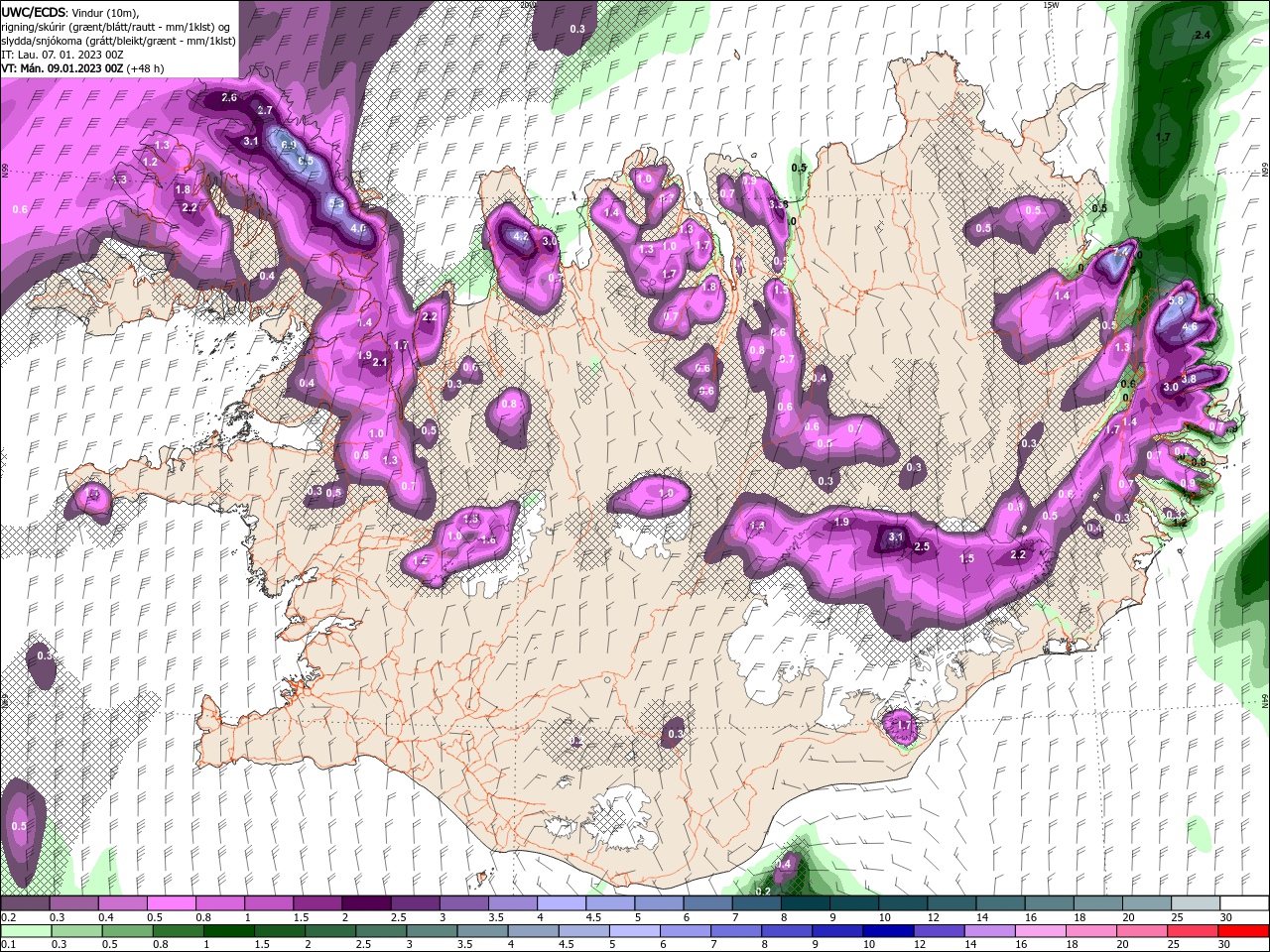Pick the red 30 swatch, lower legend

point(1244,931)
